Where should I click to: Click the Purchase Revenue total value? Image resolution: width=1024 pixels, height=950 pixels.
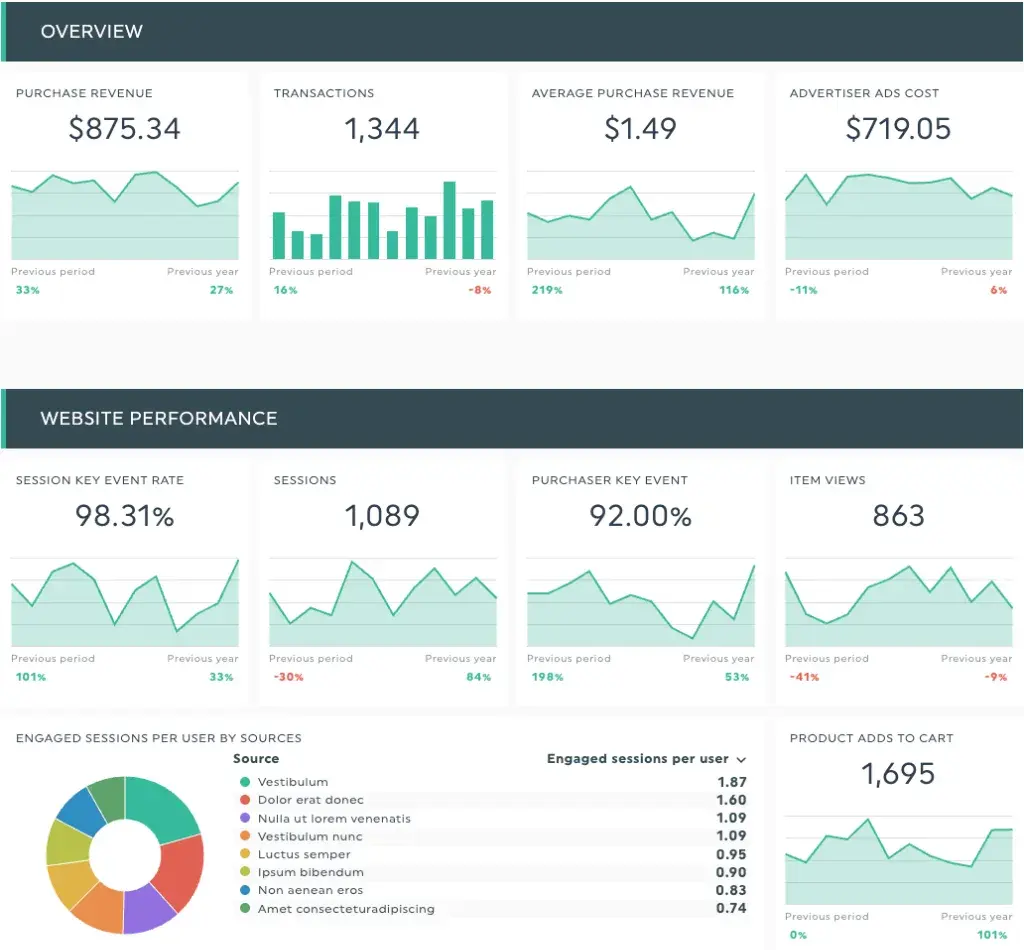point(124,128)
